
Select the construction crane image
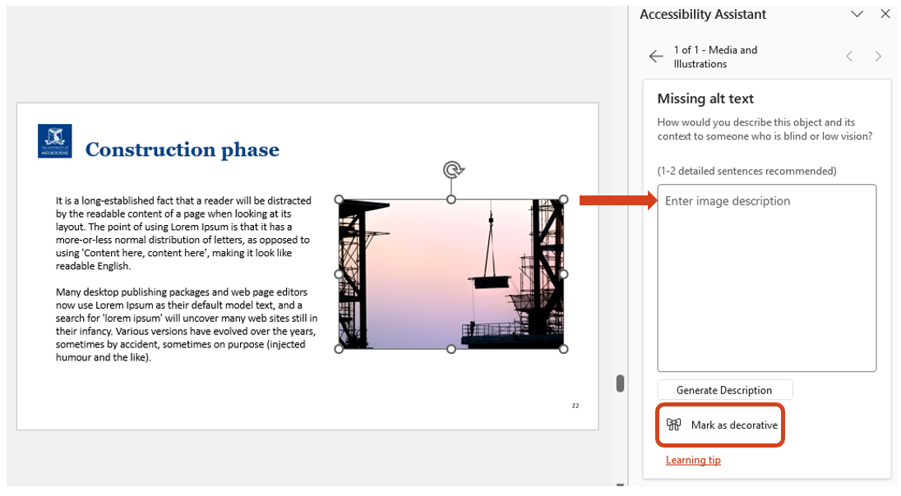[451, 274]
